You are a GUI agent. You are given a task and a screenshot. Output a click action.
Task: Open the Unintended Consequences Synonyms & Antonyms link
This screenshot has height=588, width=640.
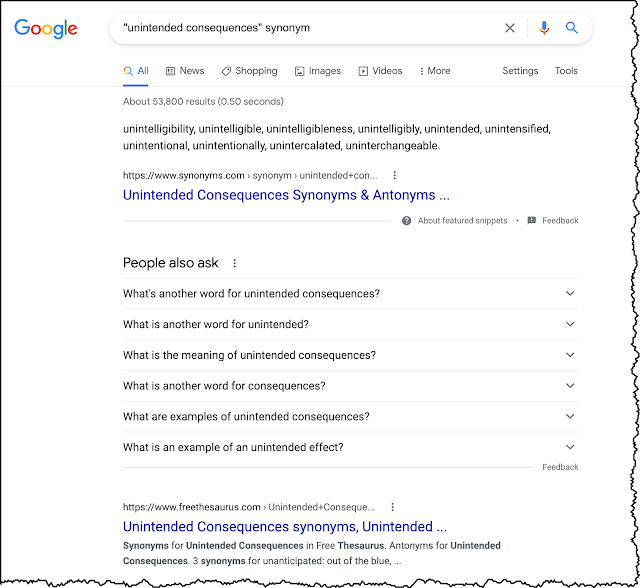pos(286,195)
